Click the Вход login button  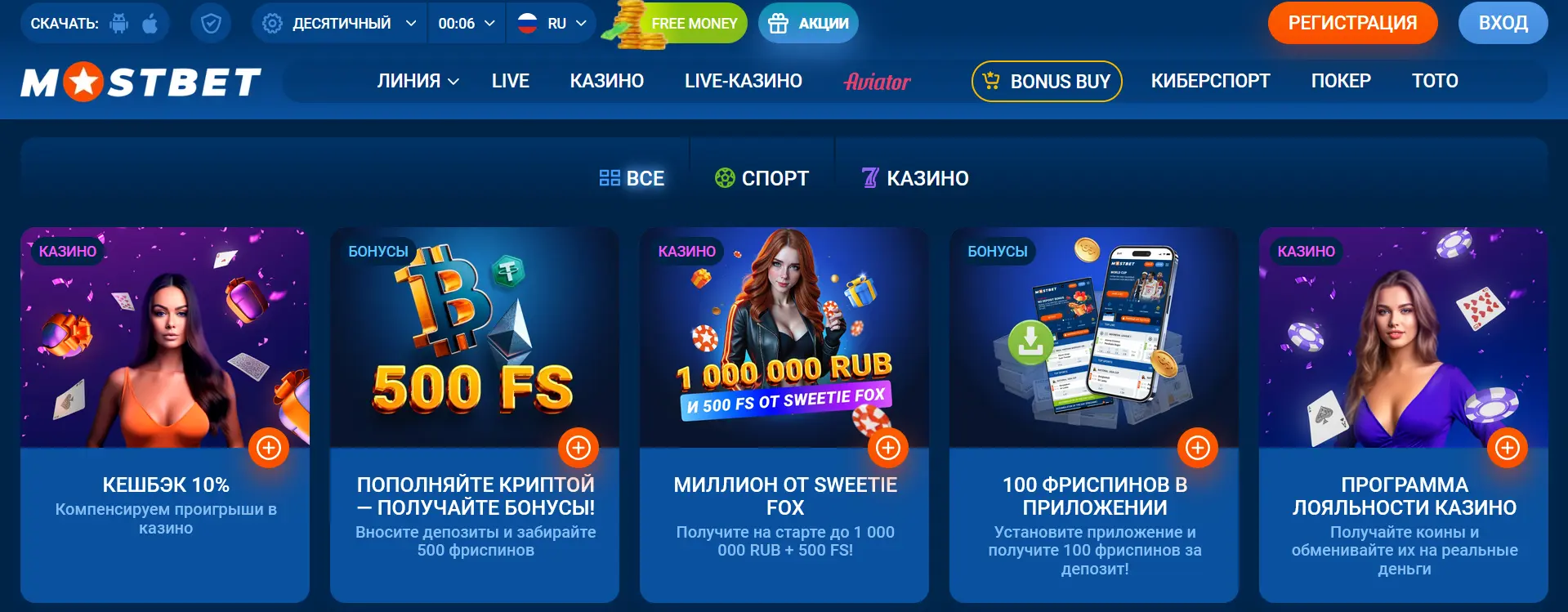click(1503, 23)
